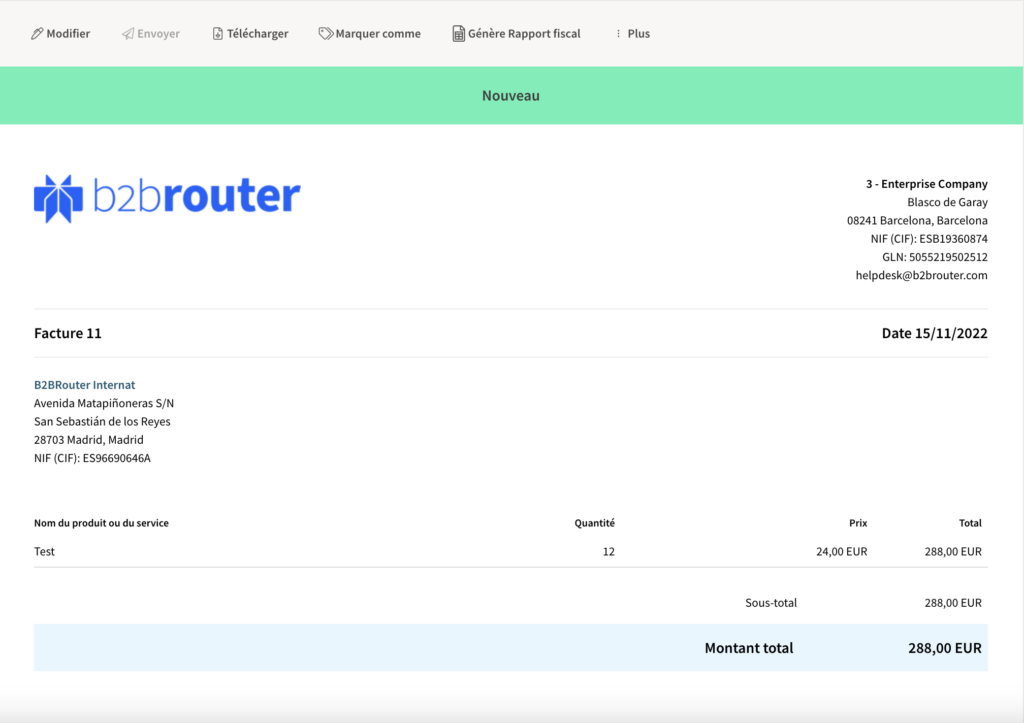Click the Prix column header

(x=858, y=522)
